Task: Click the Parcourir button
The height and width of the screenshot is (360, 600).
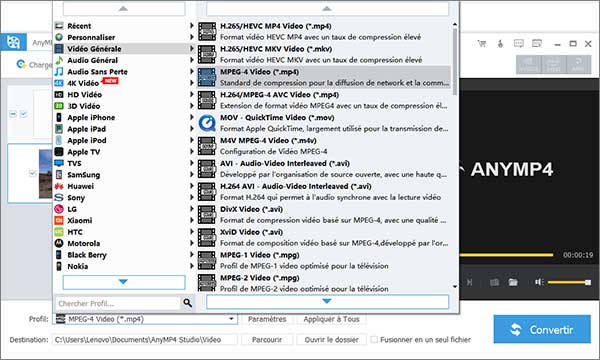Action: 267,339
